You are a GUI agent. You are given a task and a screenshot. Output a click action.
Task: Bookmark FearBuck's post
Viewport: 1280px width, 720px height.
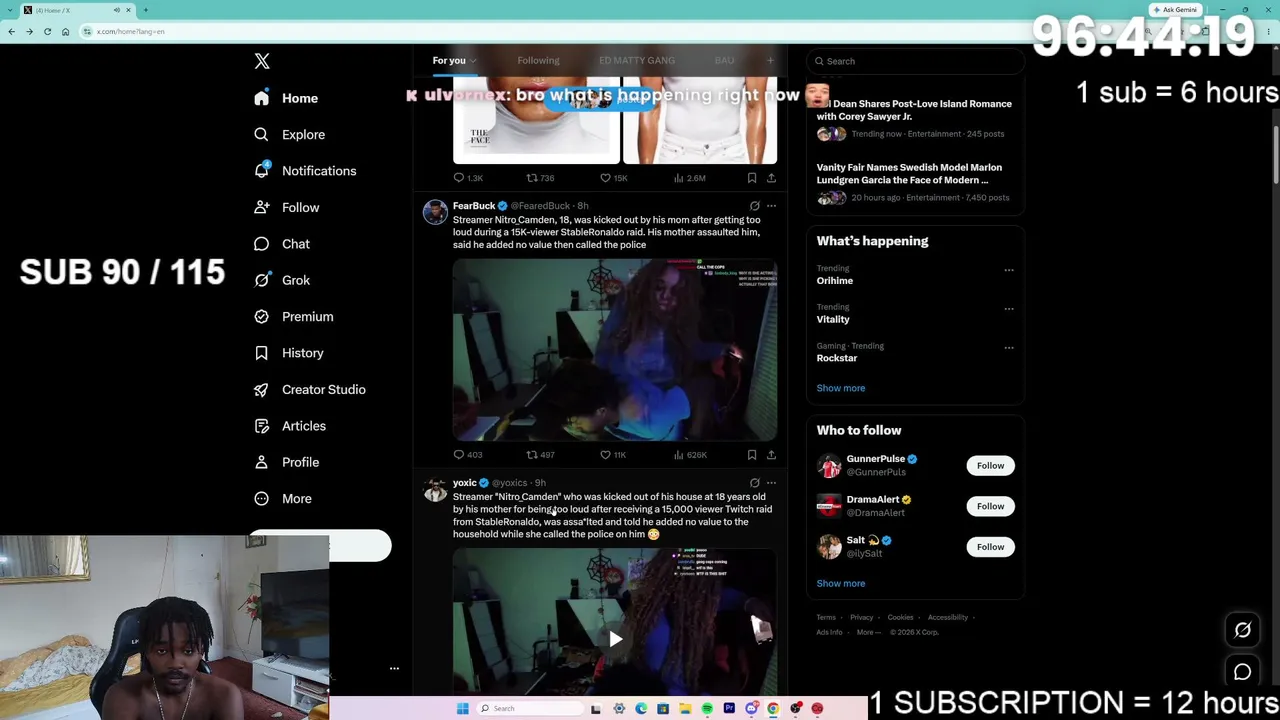point(752,455)
